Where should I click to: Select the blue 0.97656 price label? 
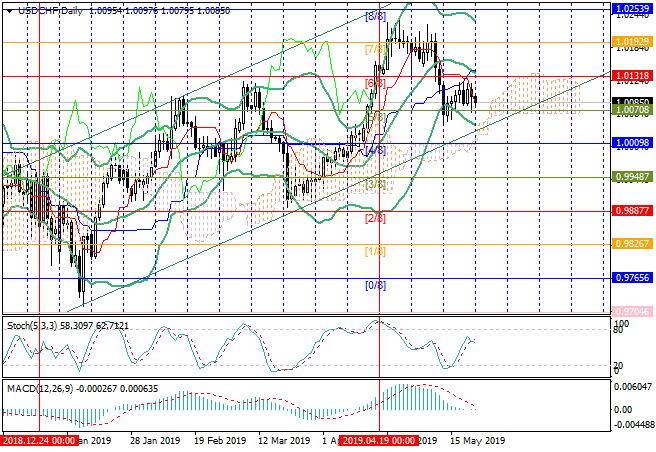tap(632, 277)
